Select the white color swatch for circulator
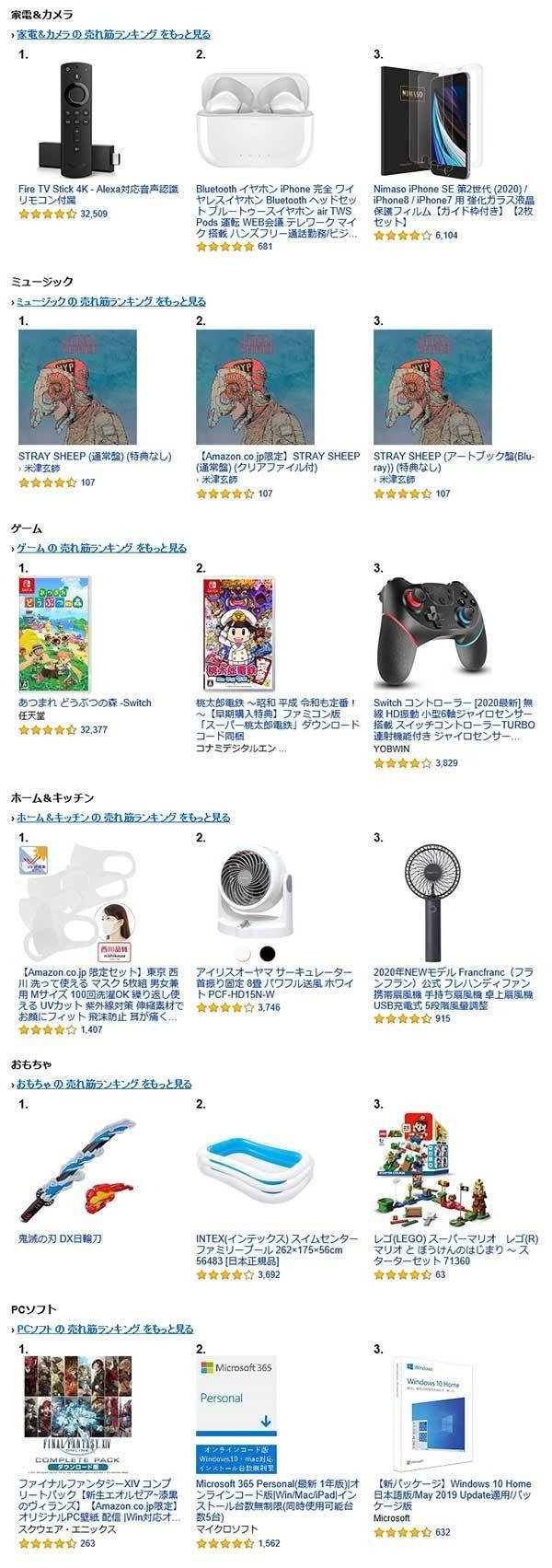 click(x=243, y=952)
